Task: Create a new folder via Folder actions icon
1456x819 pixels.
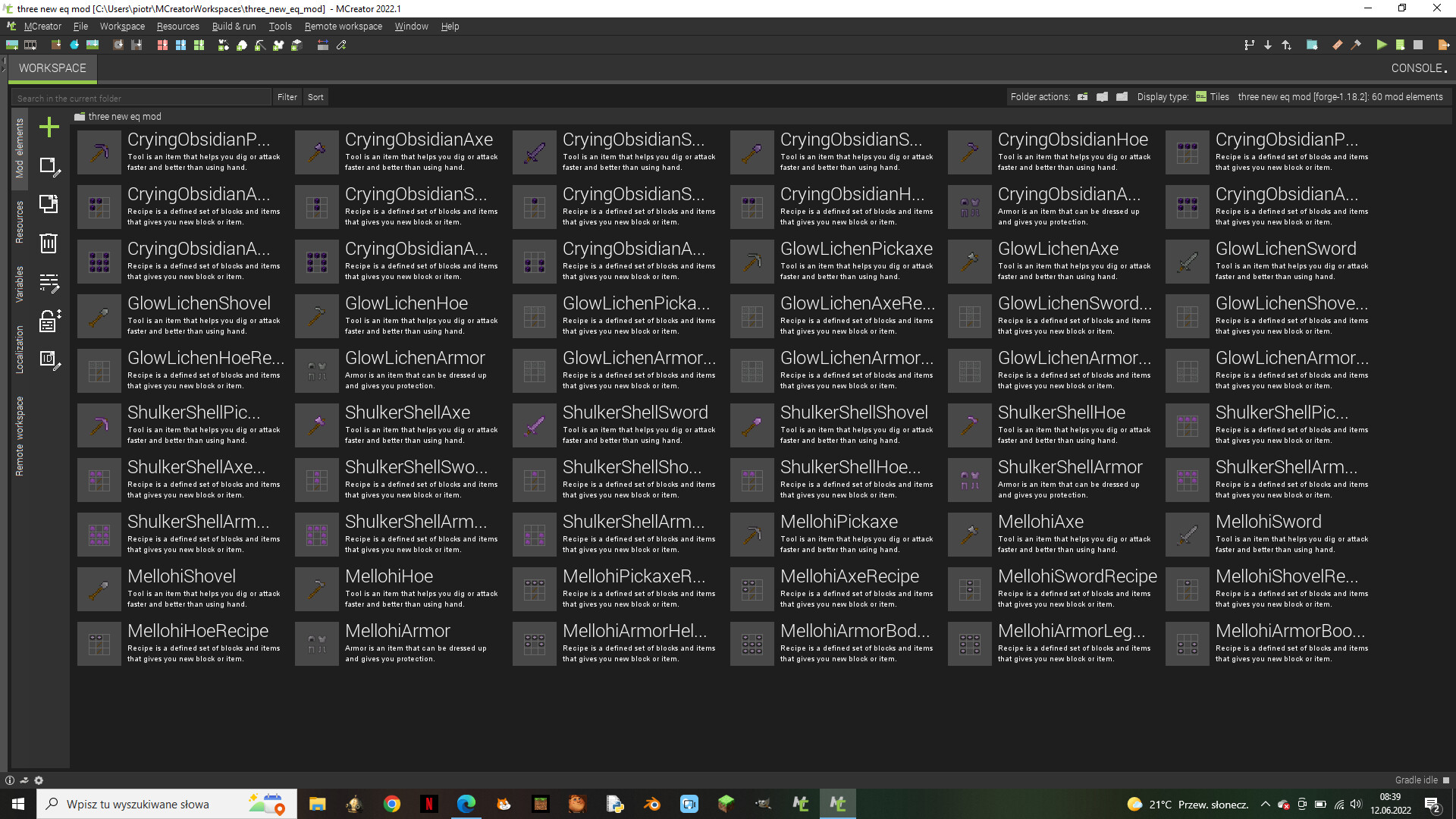Action: point(1082,97)
